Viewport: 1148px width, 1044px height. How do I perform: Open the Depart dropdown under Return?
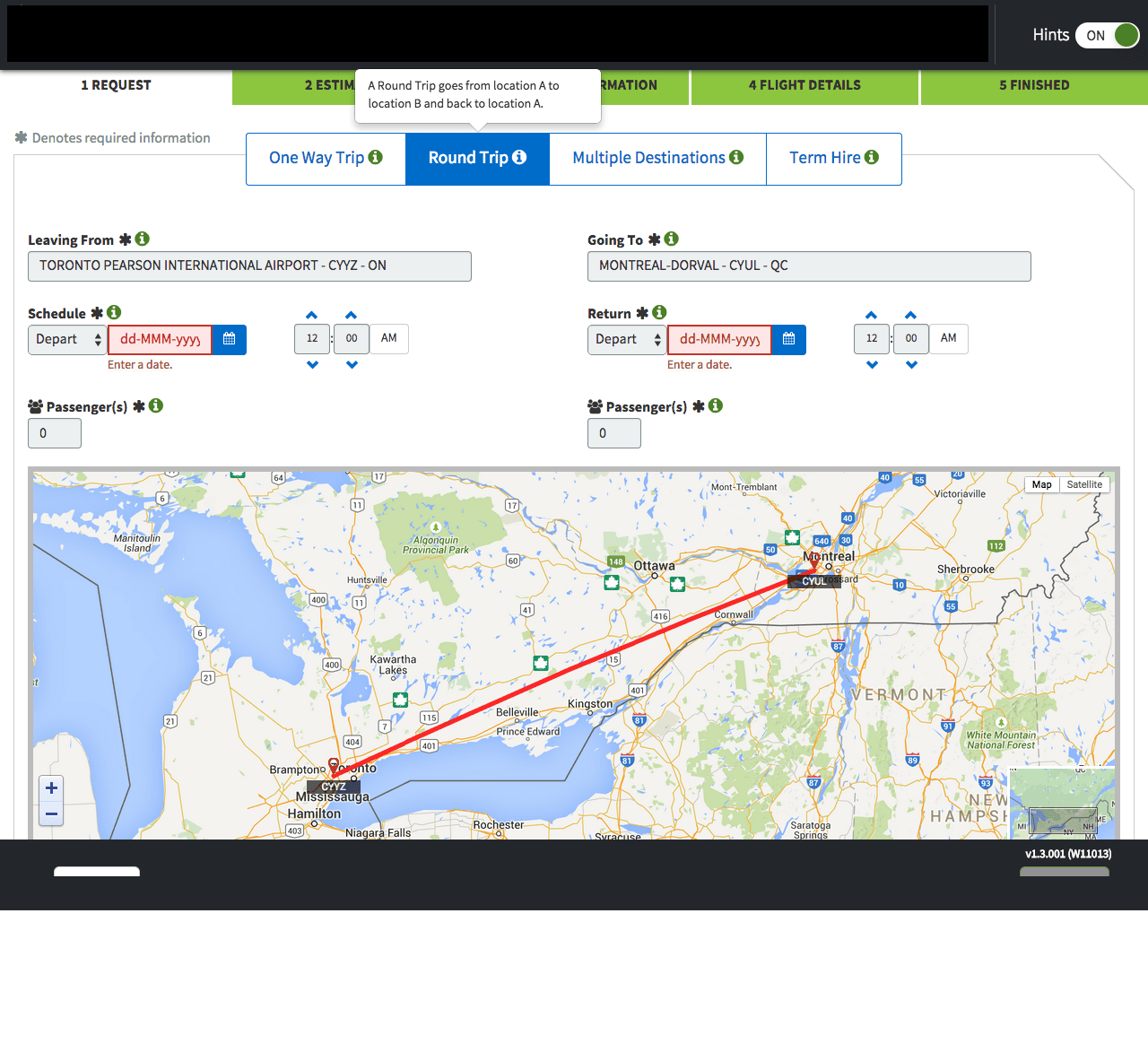click(x=628, y=339)
